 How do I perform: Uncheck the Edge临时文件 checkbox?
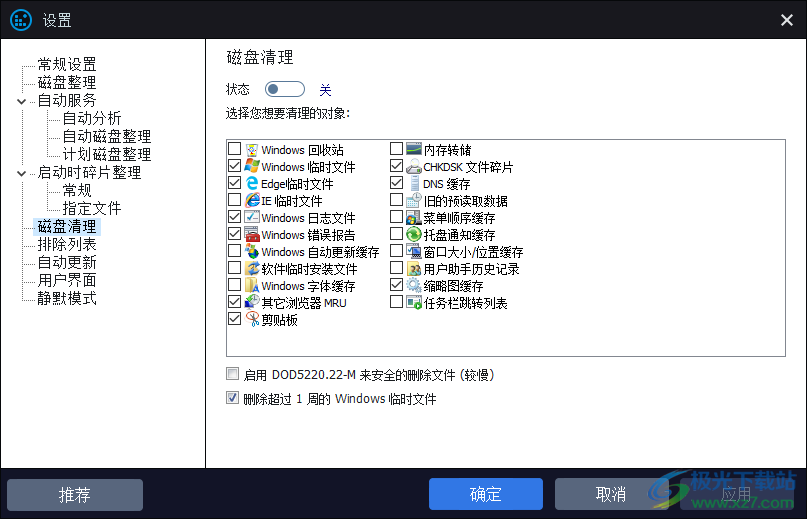coord(234,183)
